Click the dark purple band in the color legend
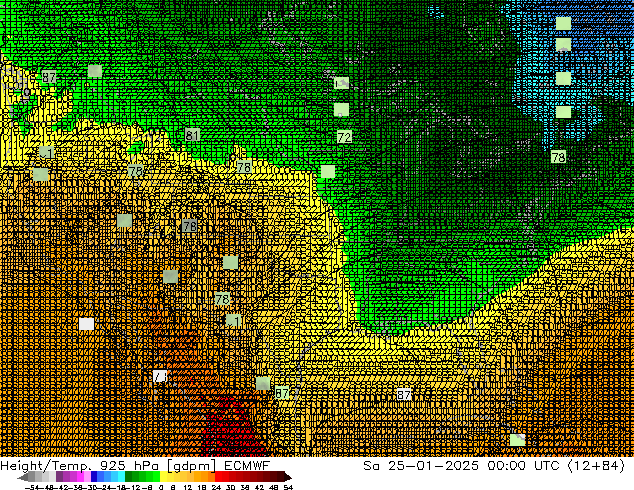 pos(59,477)
